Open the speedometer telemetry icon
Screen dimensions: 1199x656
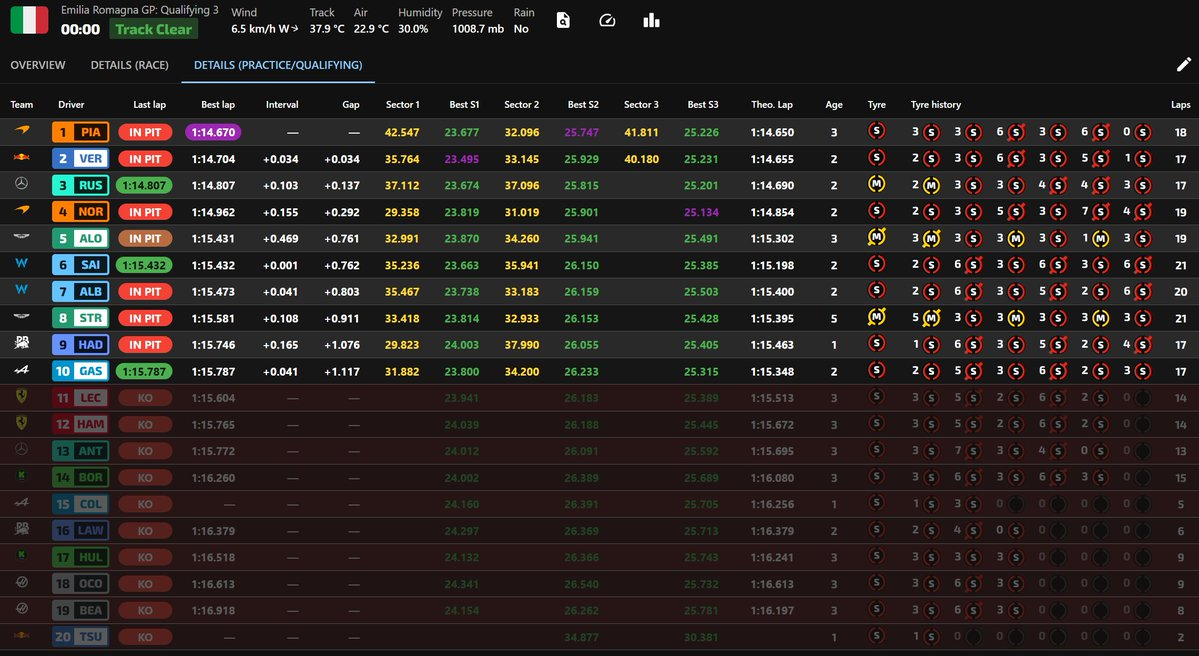607,20
